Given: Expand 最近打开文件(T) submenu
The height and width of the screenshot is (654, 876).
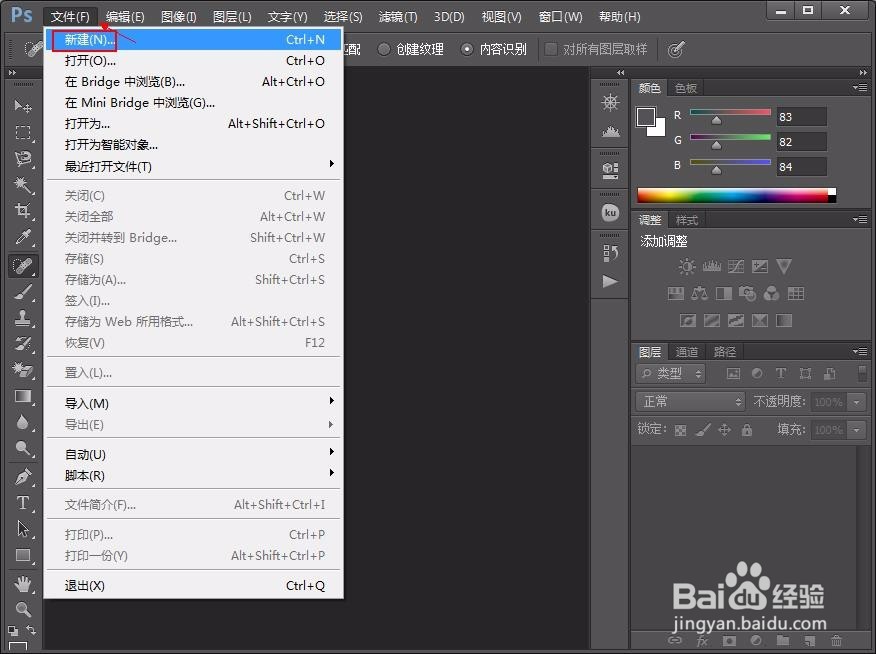Looking at the screenshot, I should [x=193, y=166].
